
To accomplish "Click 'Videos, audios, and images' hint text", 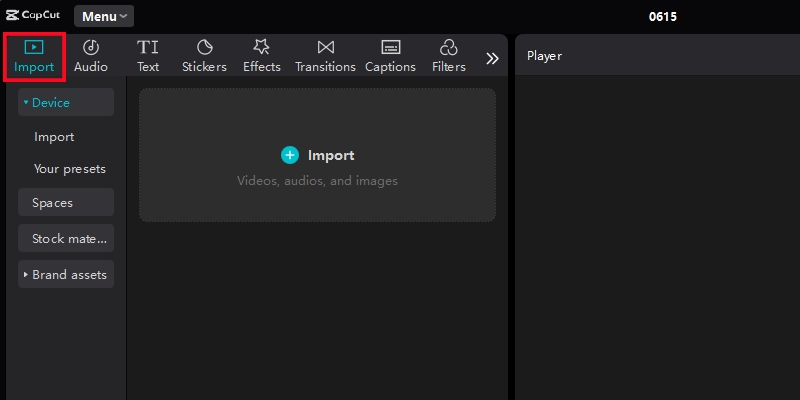I will [317, 181].
